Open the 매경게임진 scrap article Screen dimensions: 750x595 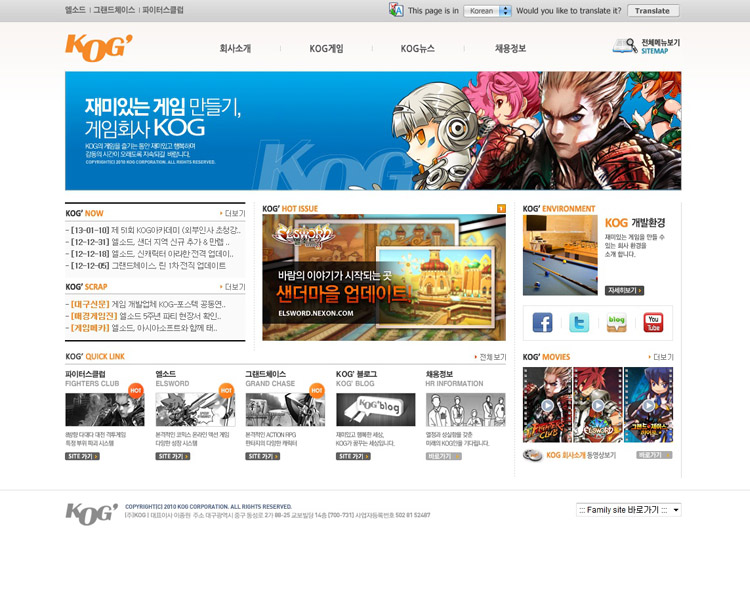pos(143,316)
